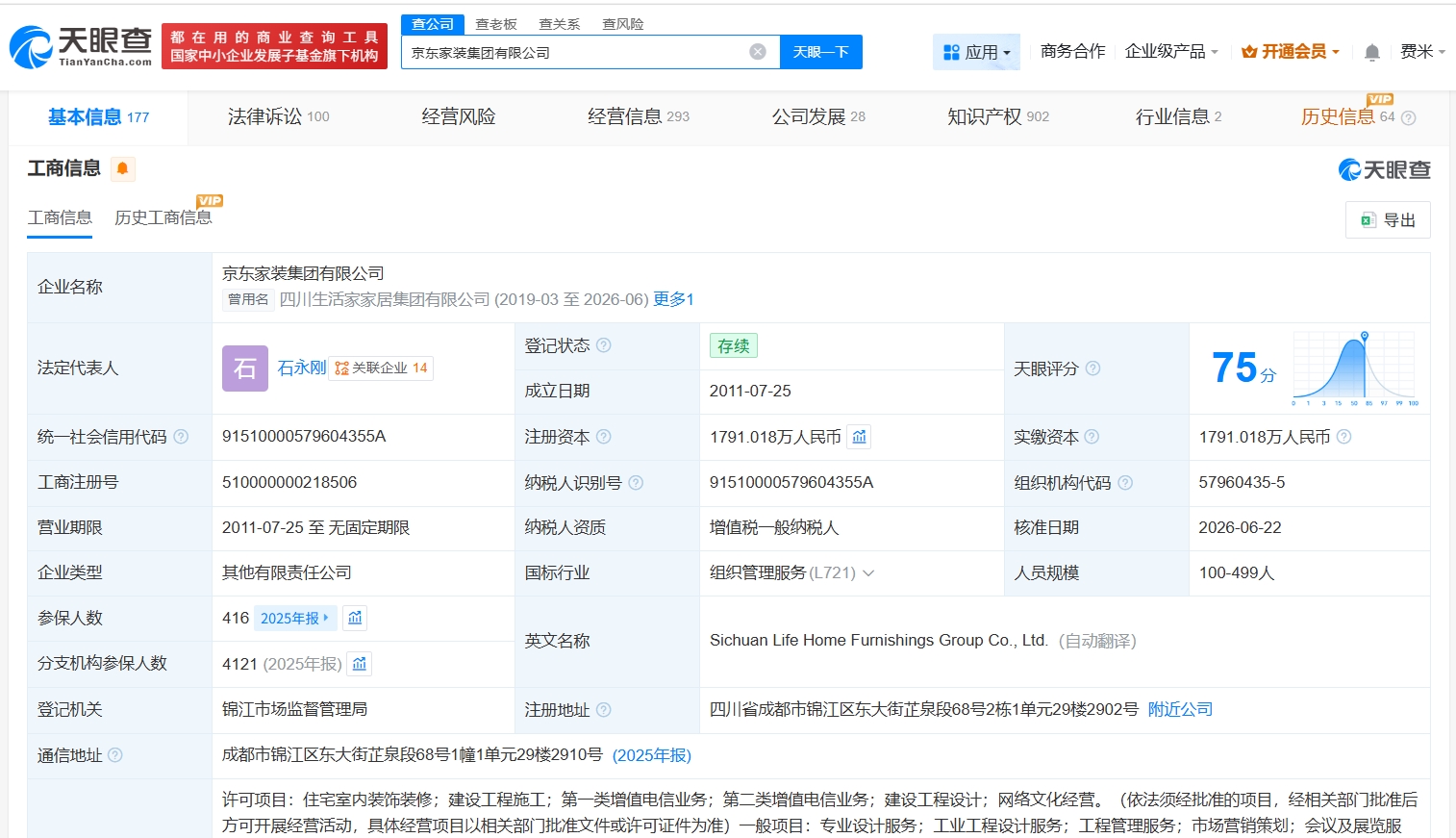Click the 75分 score value
1456x838 pixels.
pyautogui.click(x=1243, y=368)
